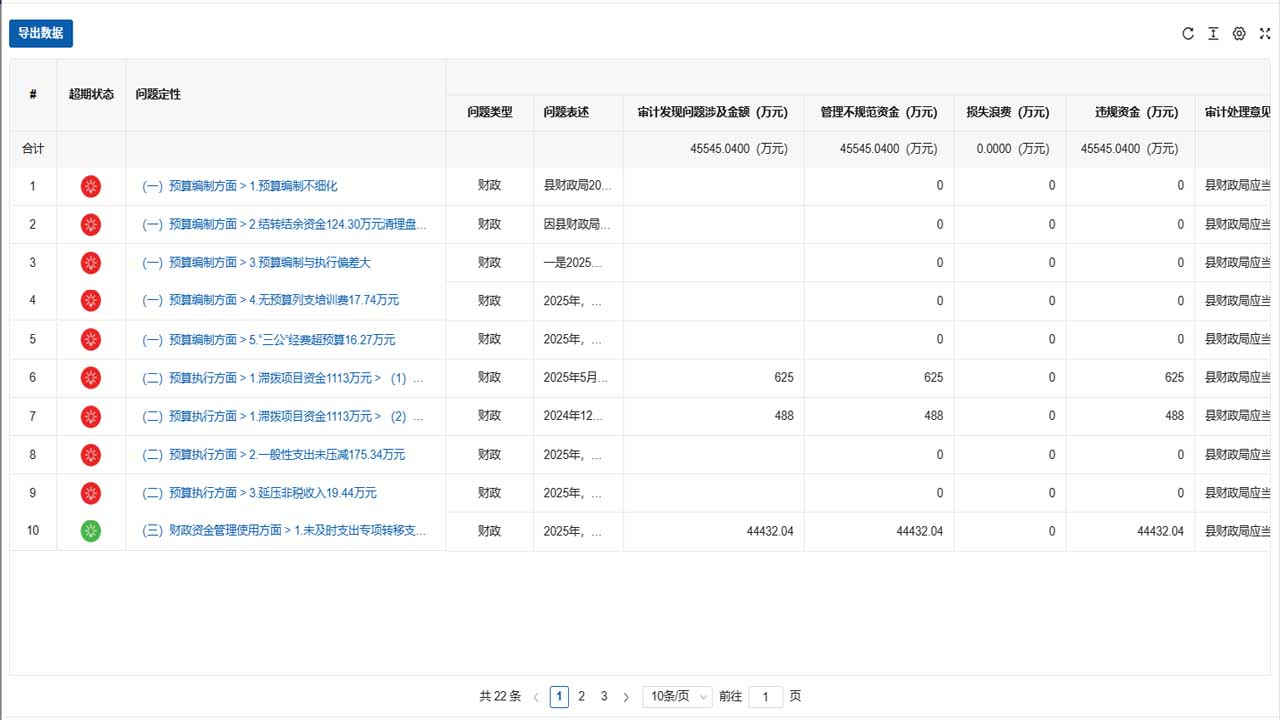Click the red overdue status icon in row 8

click(x=91, y=455)
